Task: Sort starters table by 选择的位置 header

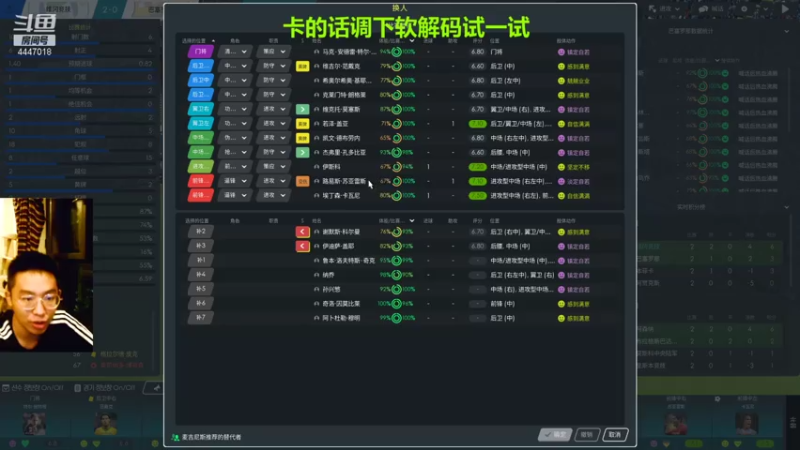Action: click(x=195, y=41)
